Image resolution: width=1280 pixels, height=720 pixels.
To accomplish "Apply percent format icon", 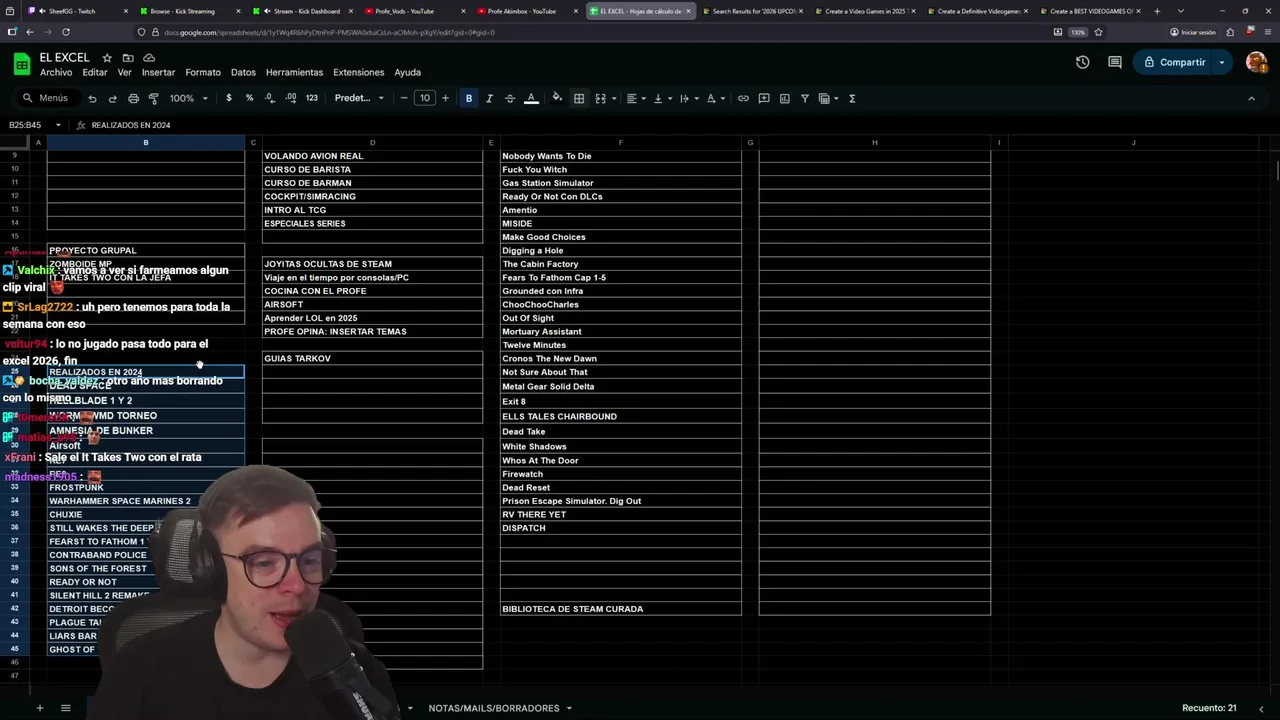I will (249, 98).
